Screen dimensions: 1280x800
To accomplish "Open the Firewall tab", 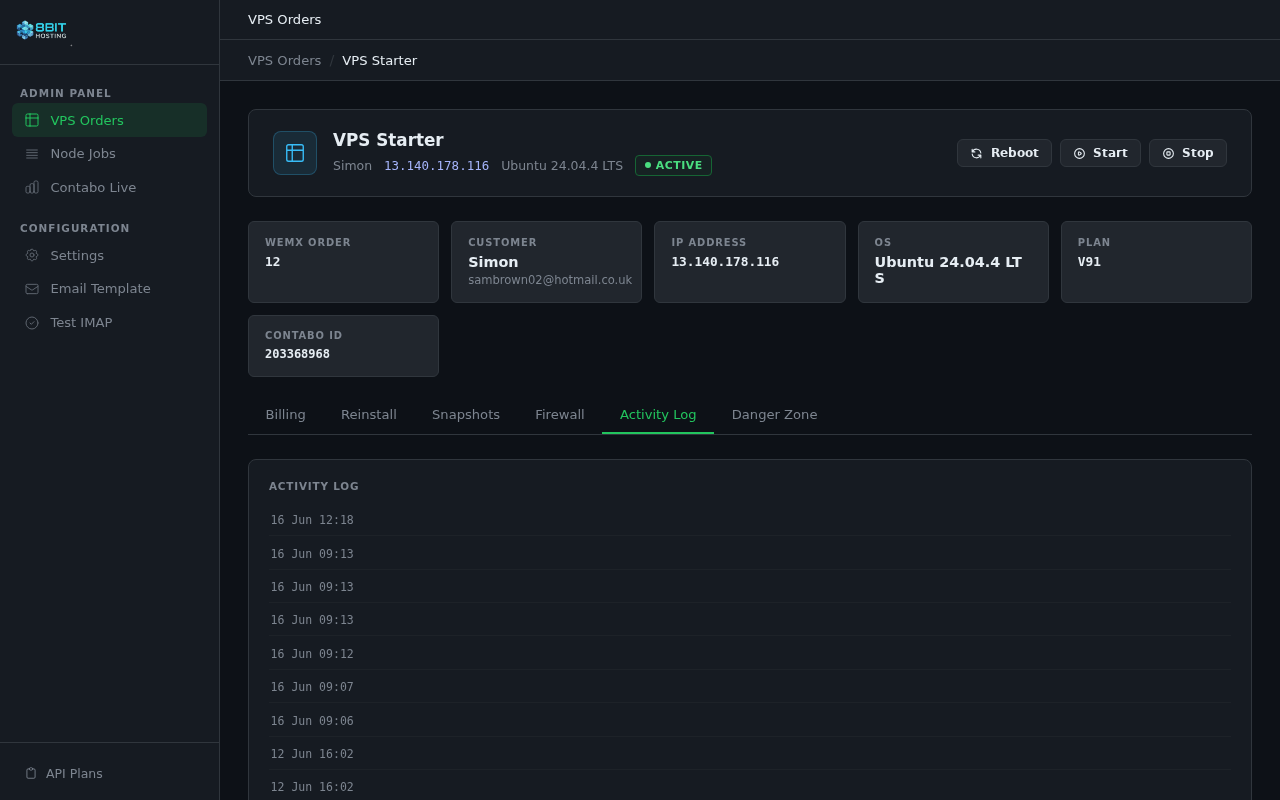I will (x=560, y=414).
